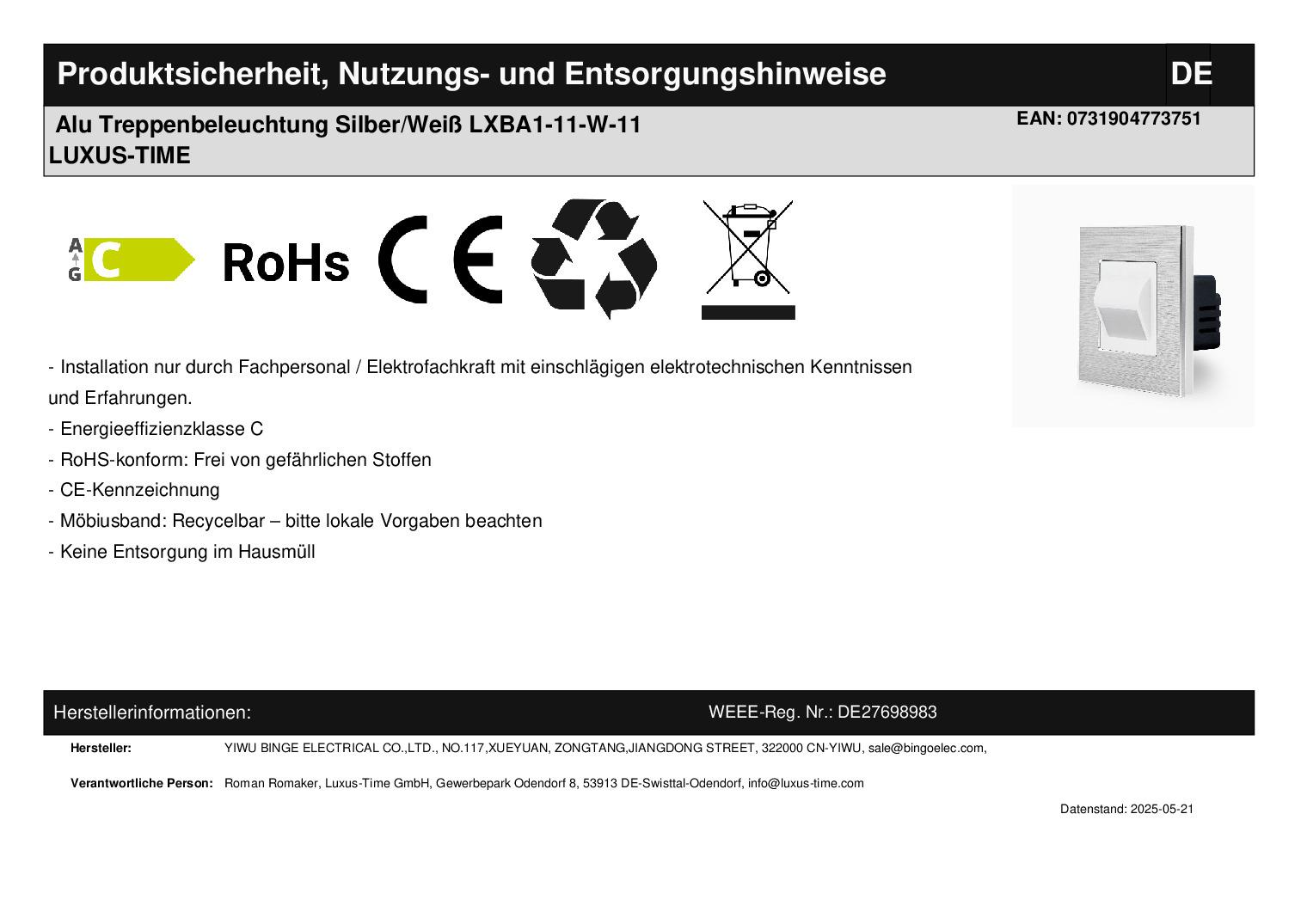Click the 'Datenstand: 2025-05-21' text

[x=1126, y=809]
